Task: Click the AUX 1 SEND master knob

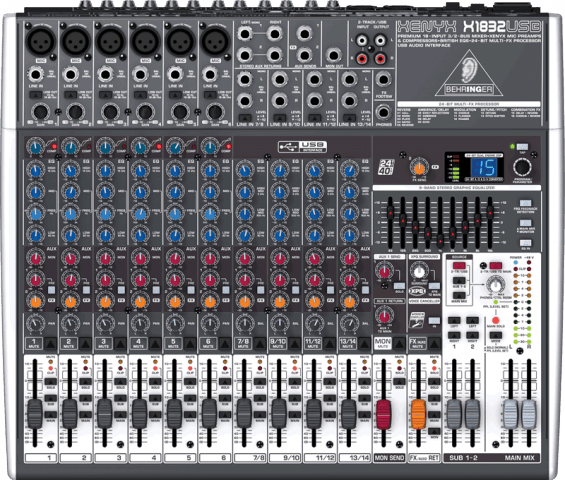Action: click(x=384, y=272)
